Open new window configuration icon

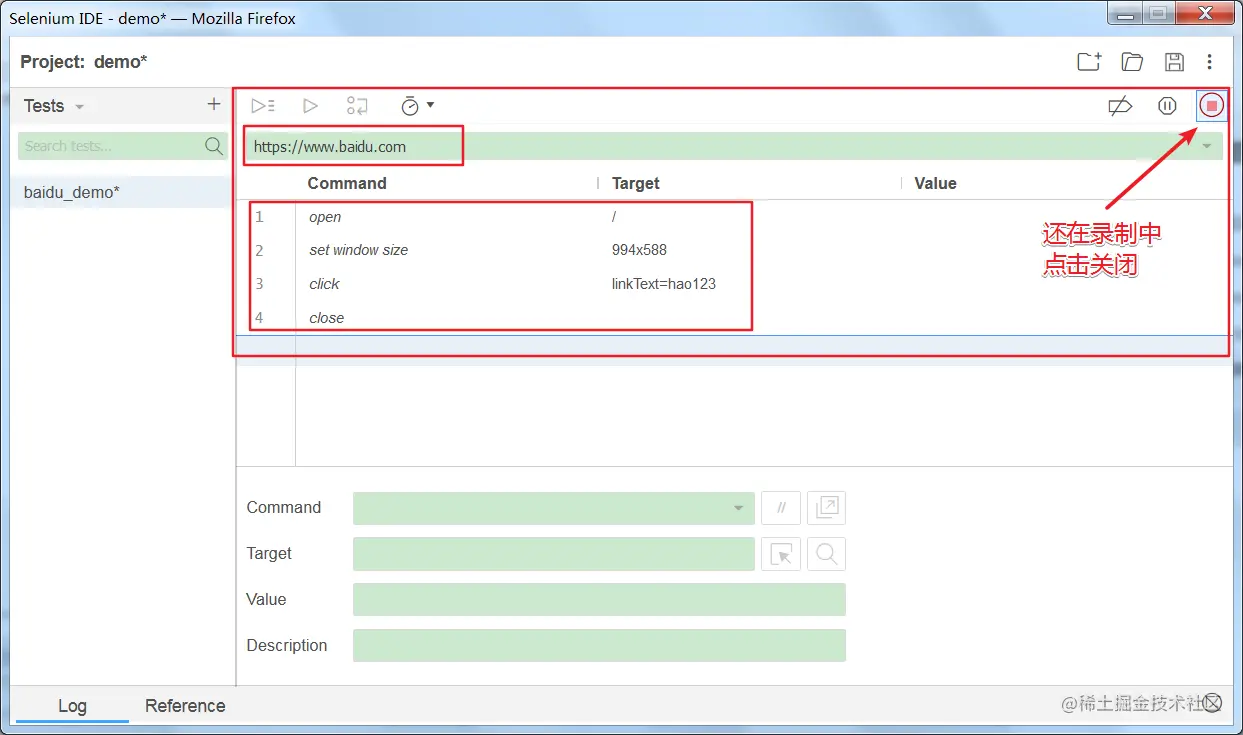pyautogui.click(x=826, y=508)
